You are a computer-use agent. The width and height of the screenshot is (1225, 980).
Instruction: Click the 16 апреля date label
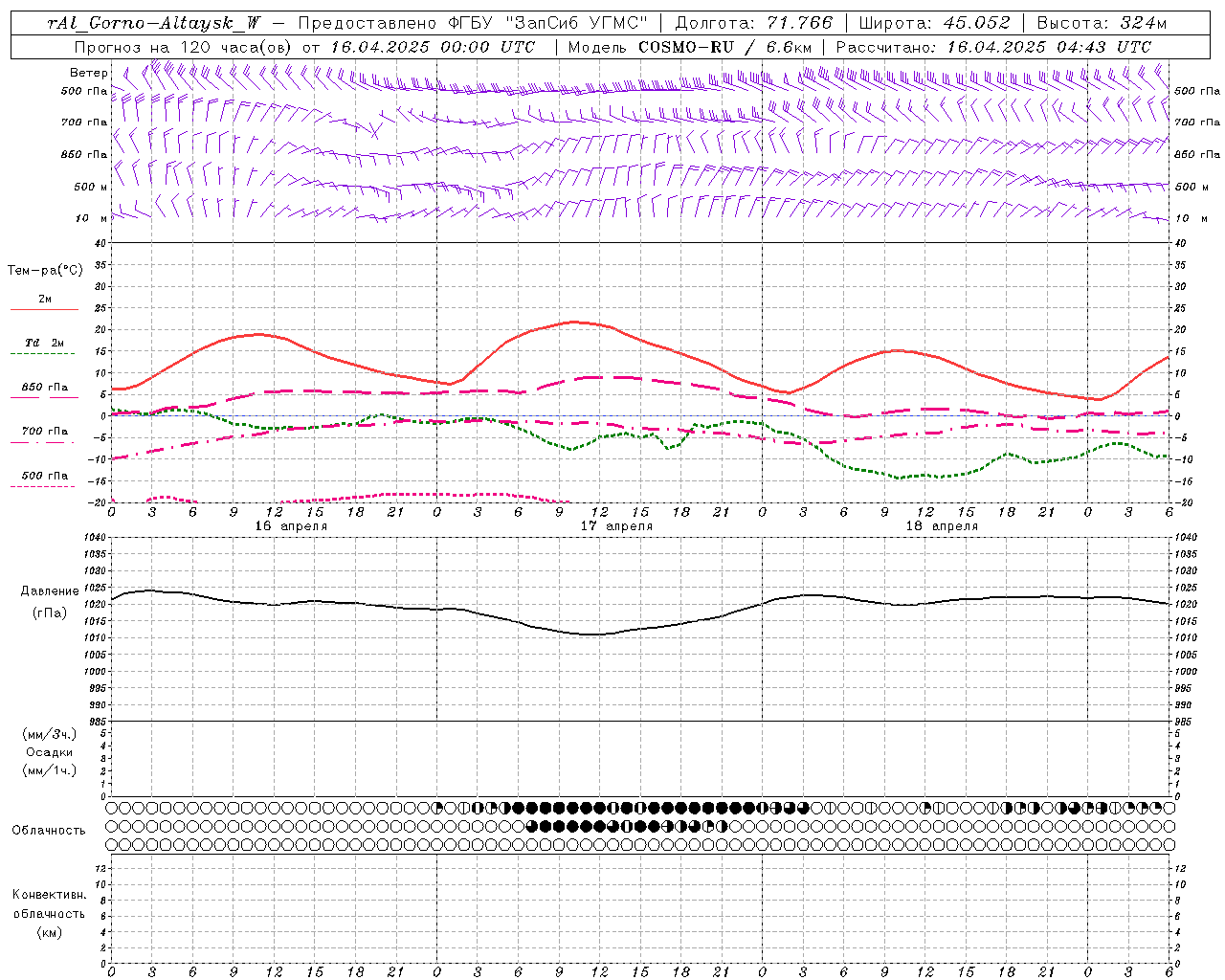click(x=291, y=526)
